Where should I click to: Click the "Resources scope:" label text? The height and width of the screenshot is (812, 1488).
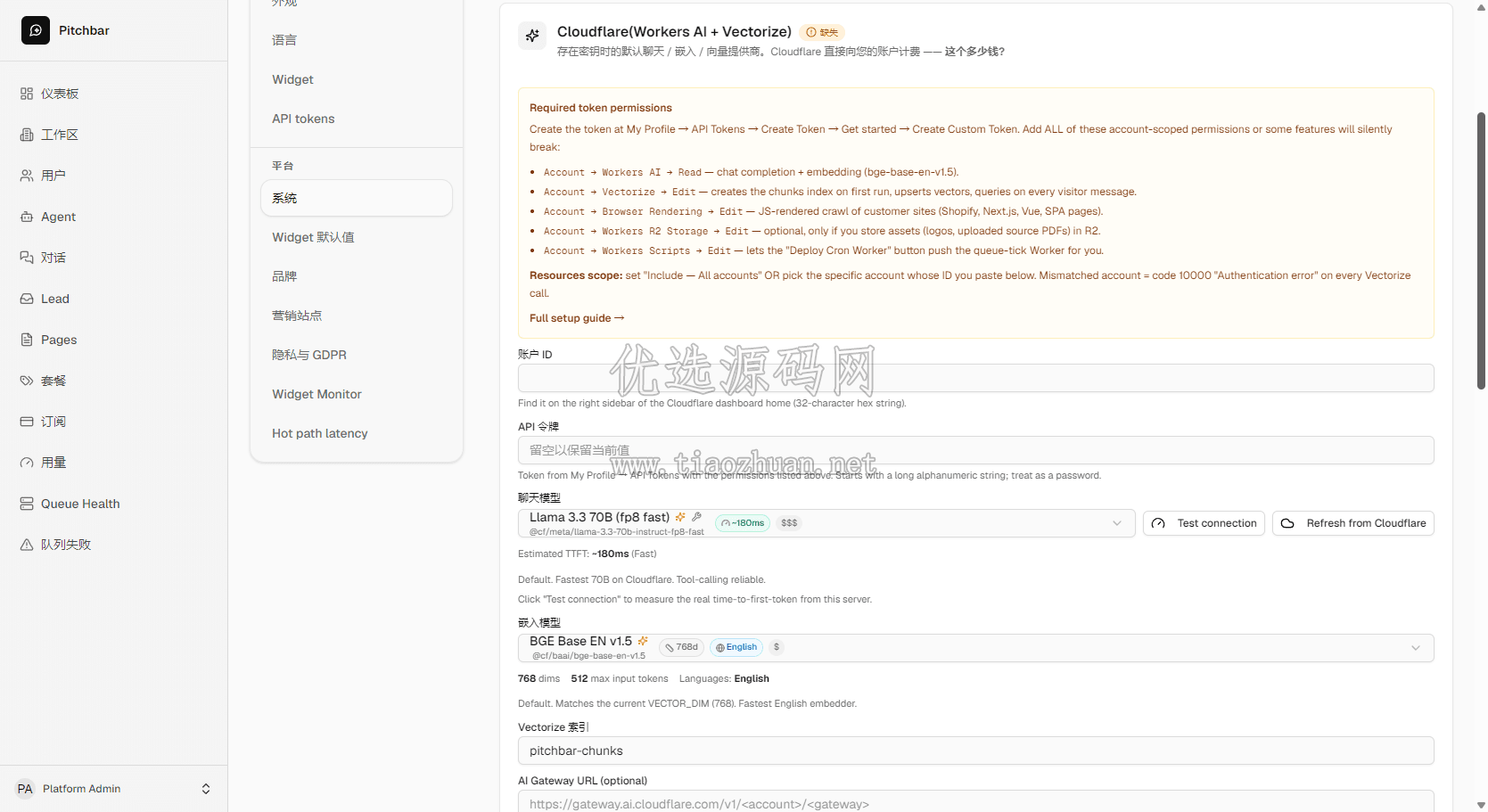576,275
